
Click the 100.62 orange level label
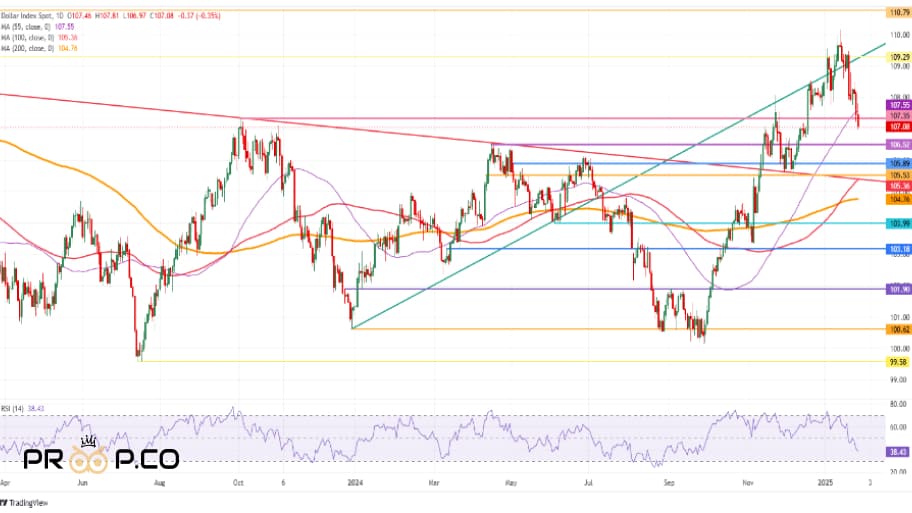tap(899, 330)
